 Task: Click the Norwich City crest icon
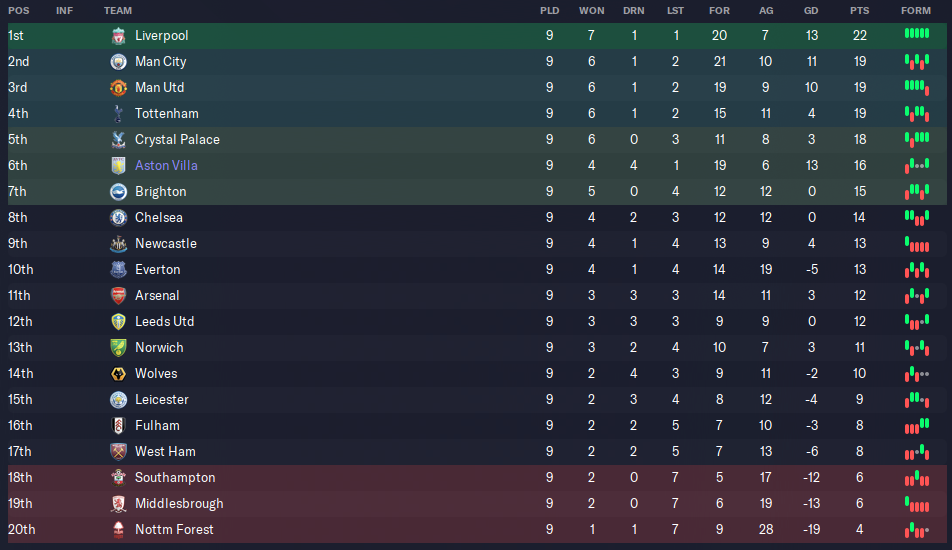pyautogui.click(x=118, y=348)
